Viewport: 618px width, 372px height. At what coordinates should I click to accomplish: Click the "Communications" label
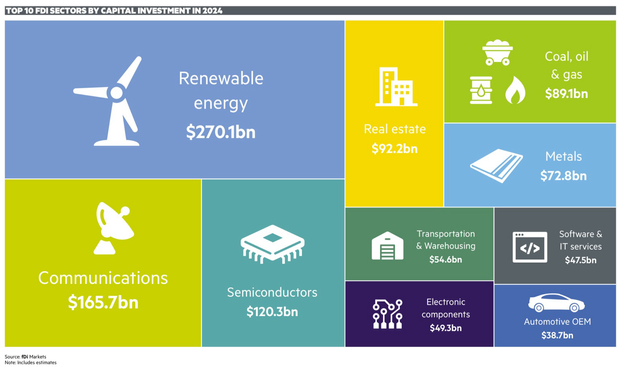click(103, 278)
